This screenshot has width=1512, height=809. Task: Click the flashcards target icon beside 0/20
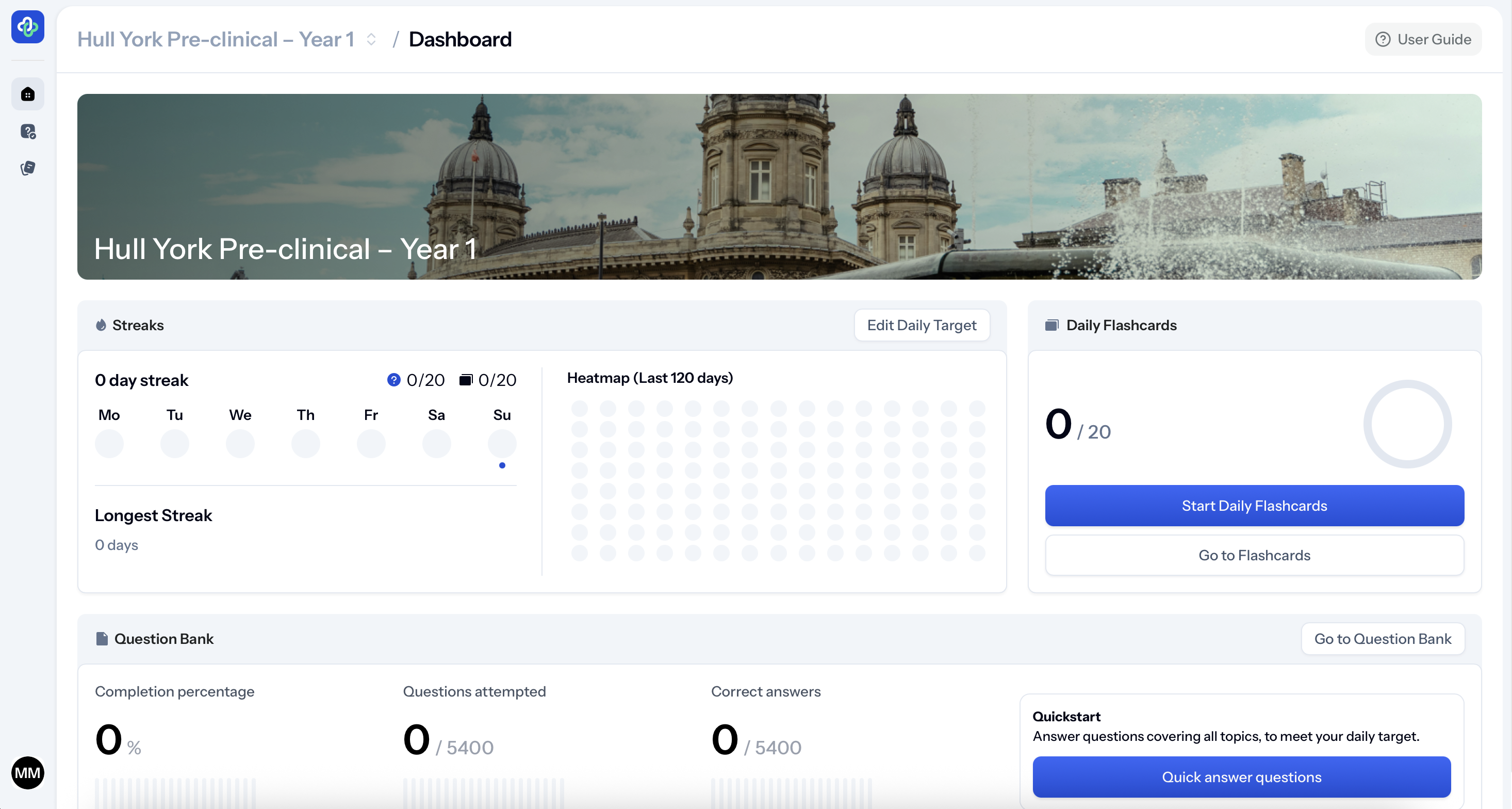(466, 380)
